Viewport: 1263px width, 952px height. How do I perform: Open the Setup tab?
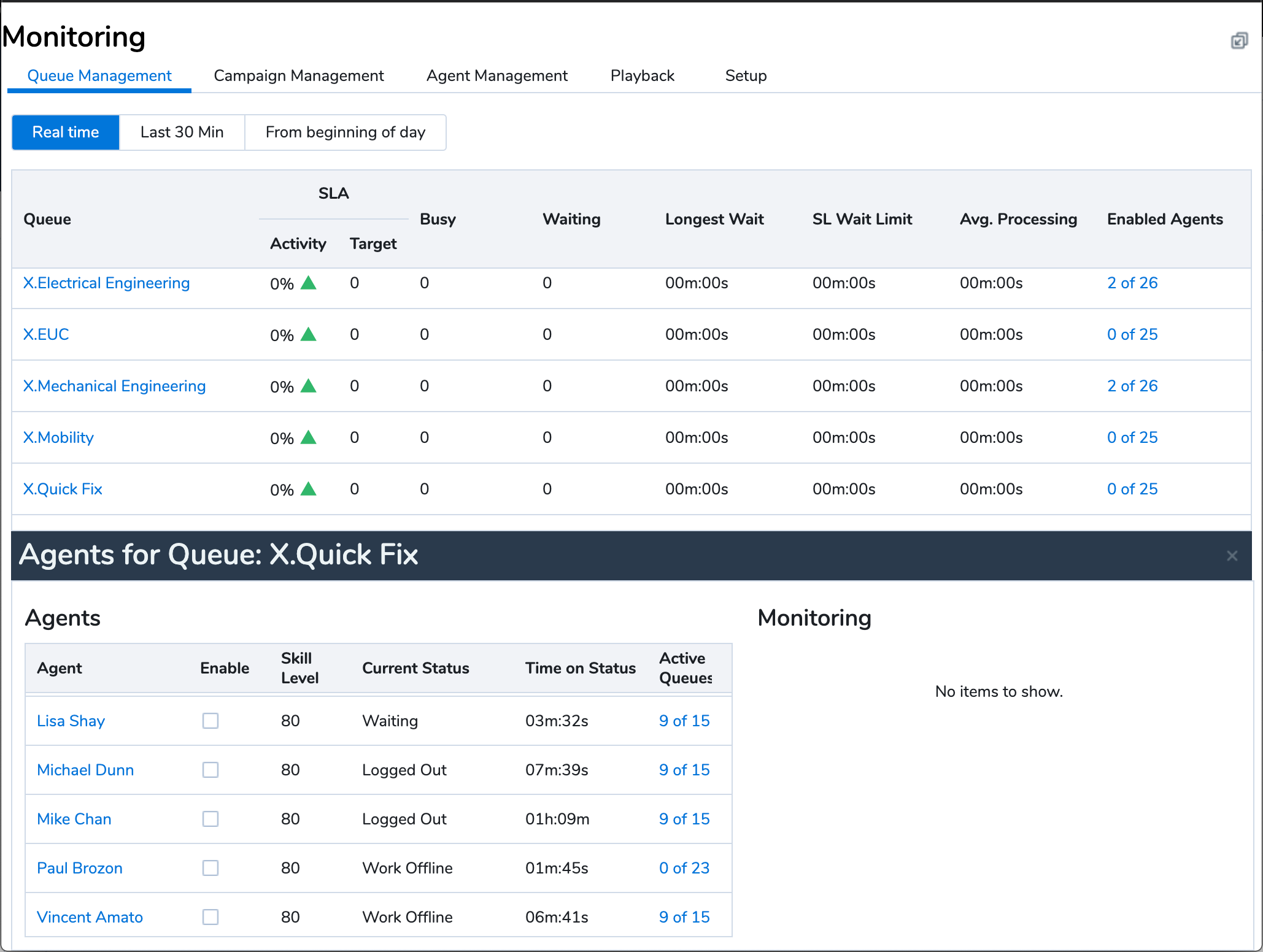(746, 76)
